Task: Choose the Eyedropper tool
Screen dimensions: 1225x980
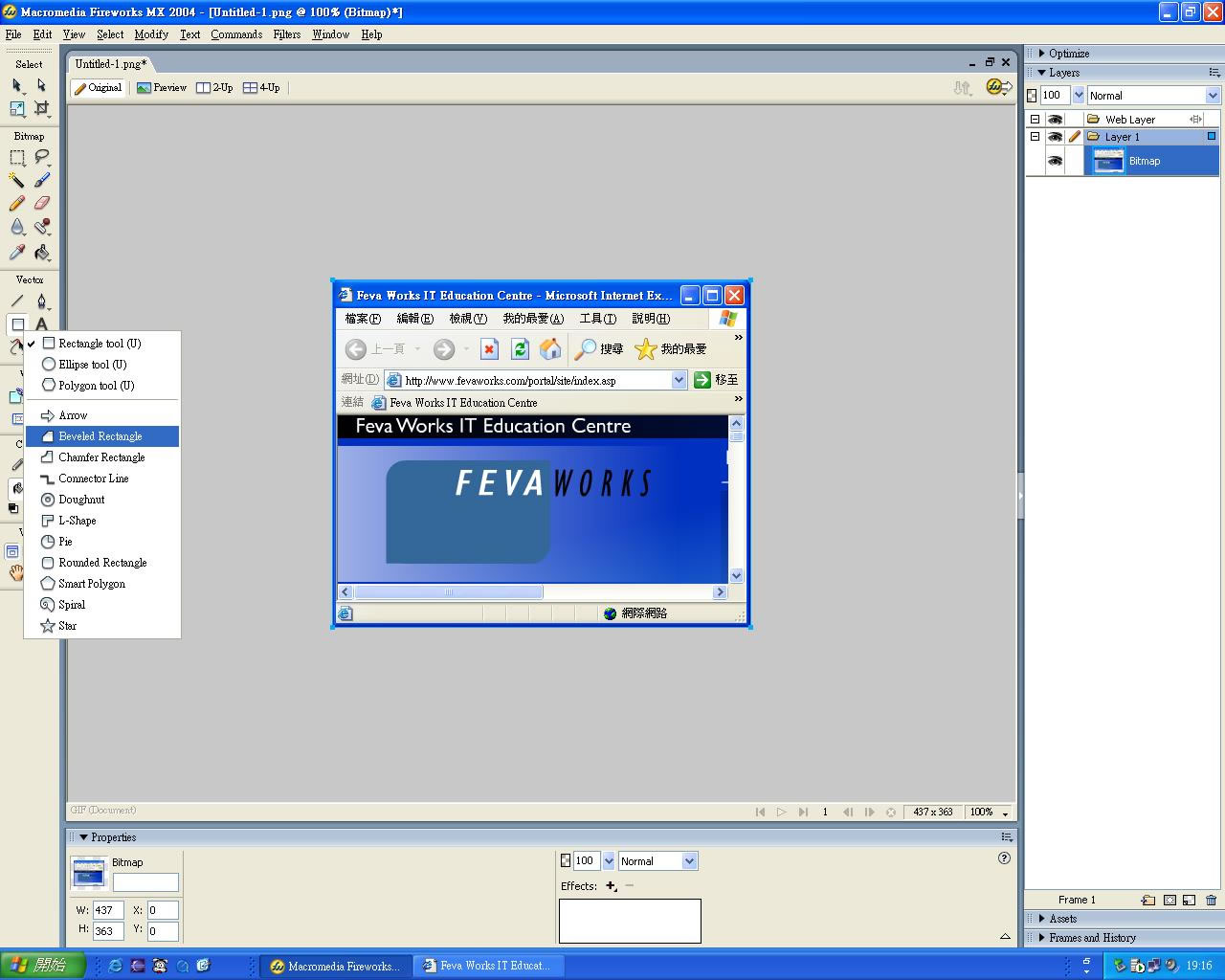Action: point(16,253)
